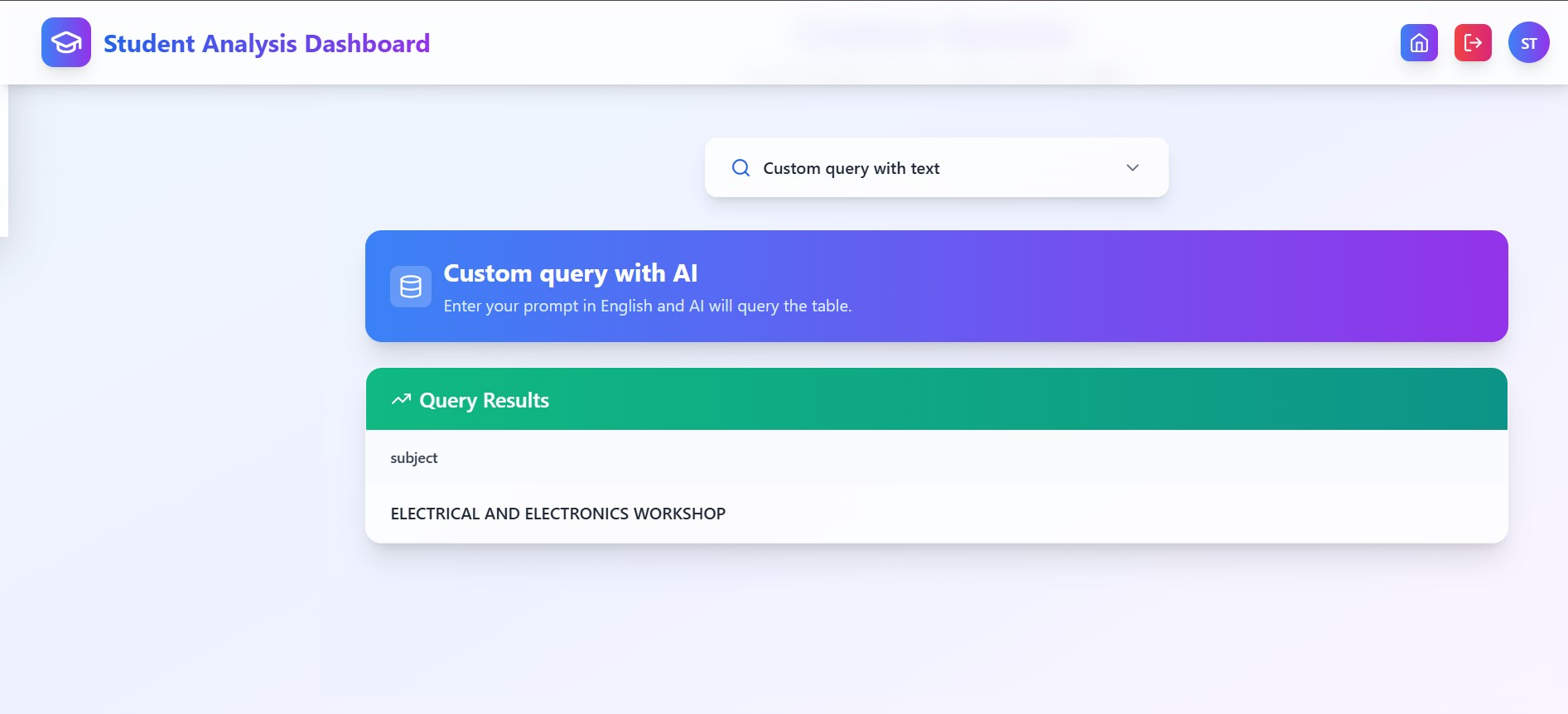Click the word "WORKSHOP" in the result row

click(679, 514)
